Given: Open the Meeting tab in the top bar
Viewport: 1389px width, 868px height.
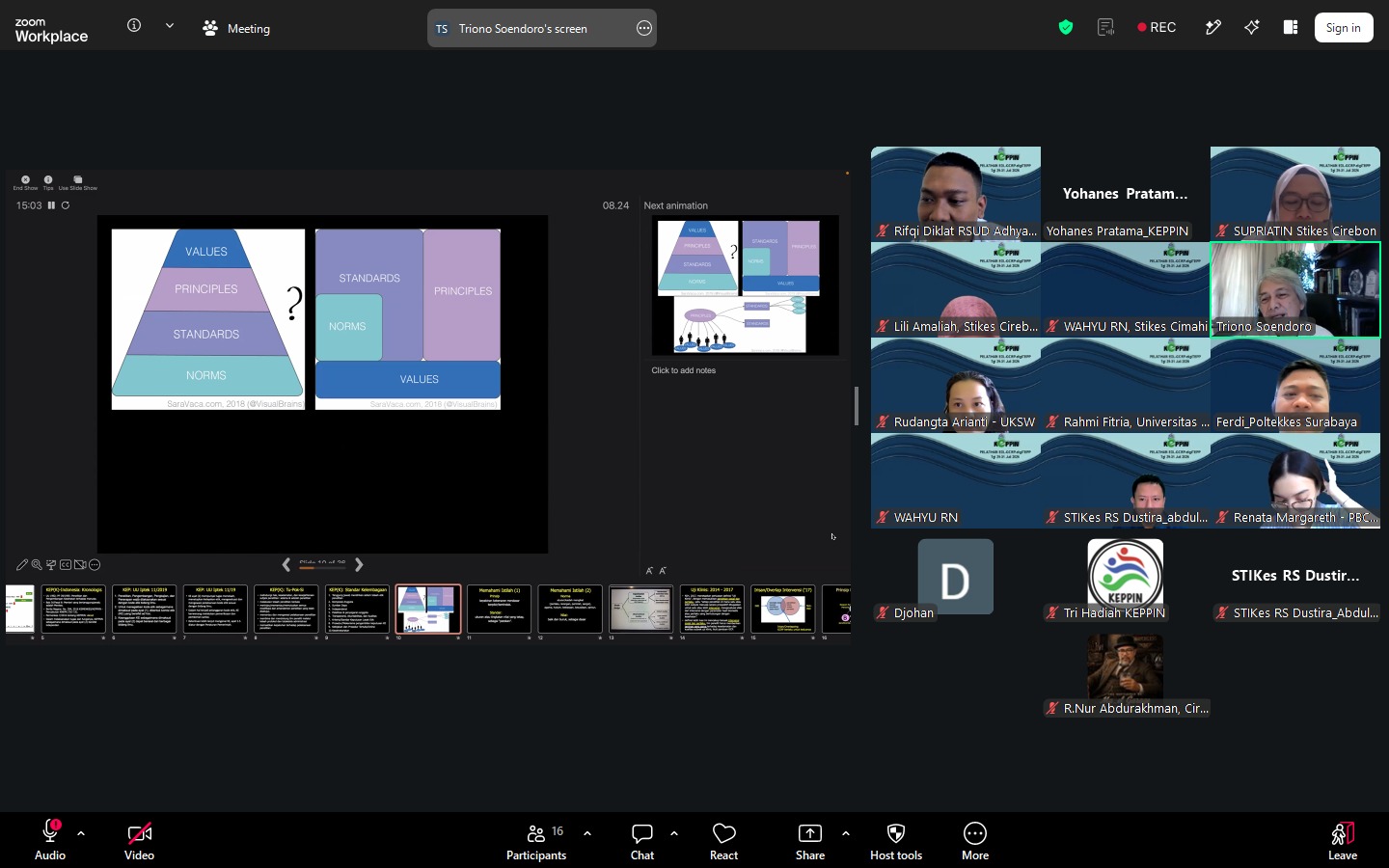Looking at the screenshot, I should tap(236, 29).
